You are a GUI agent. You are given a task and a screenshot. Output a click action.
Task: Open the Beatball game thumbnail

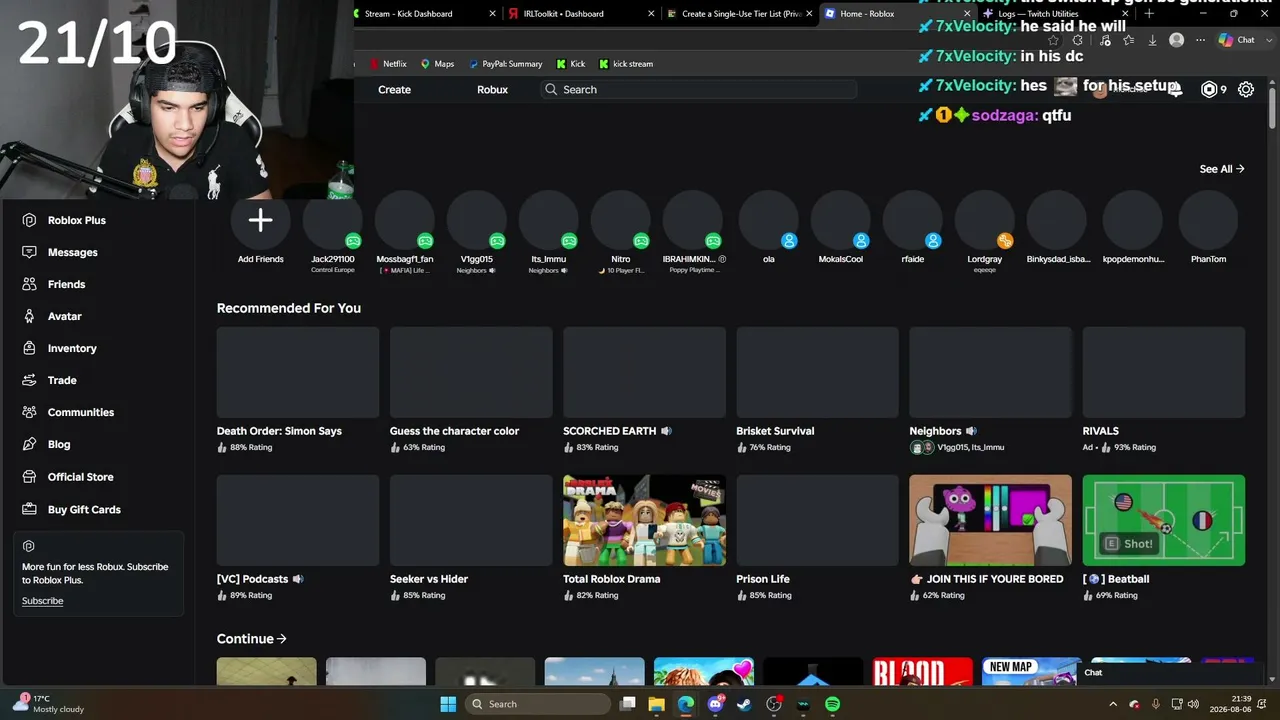coord(1164,520)
